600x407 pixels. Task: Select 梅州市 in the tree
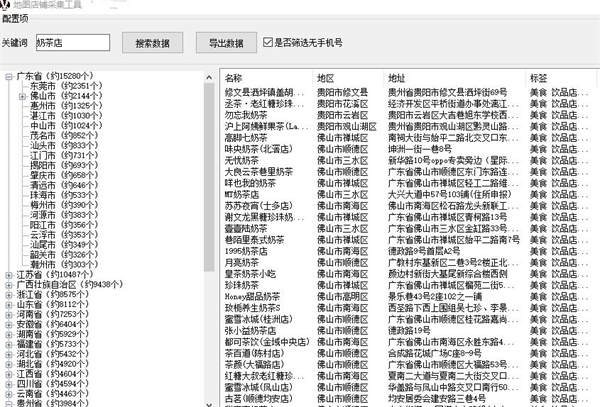(64, 205)
